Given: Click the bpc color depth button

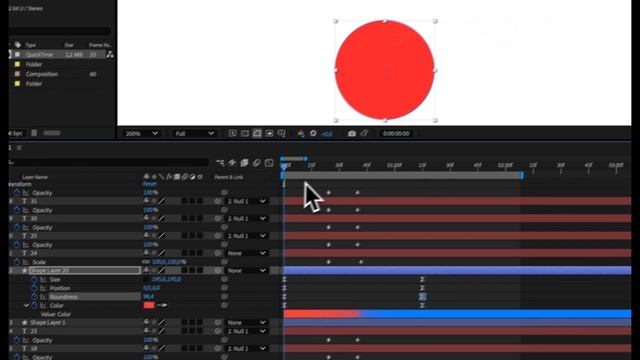Looking at the screenshot, I should pos(16,133).
